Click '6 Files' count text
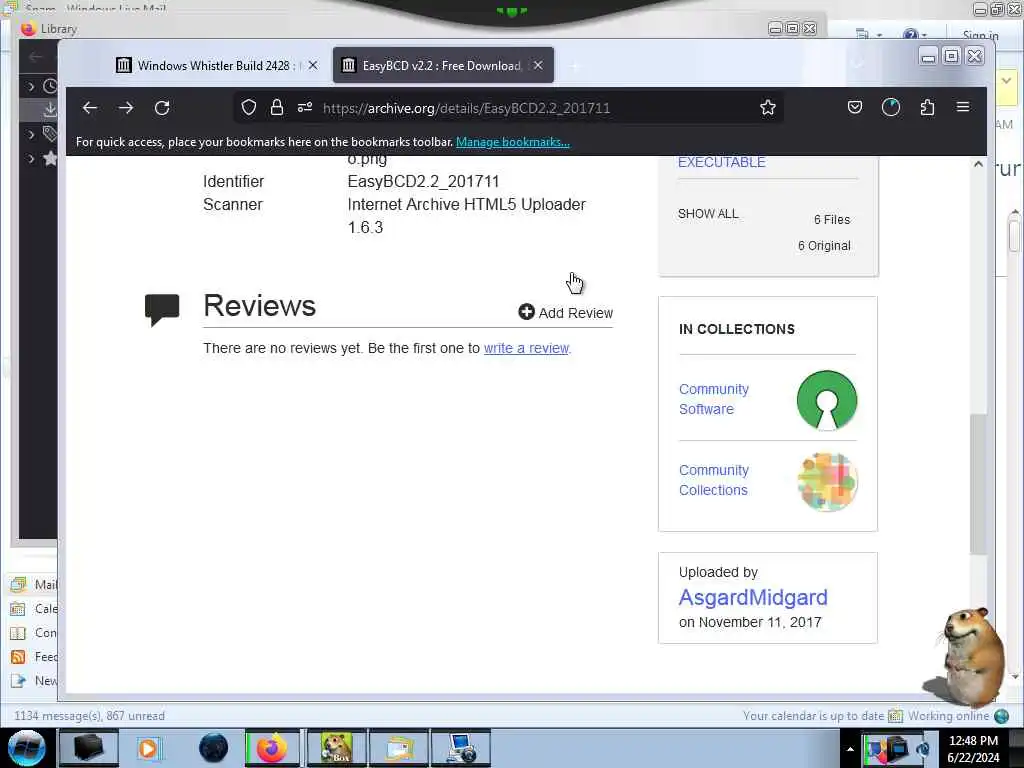 click(x=831, y=219)
